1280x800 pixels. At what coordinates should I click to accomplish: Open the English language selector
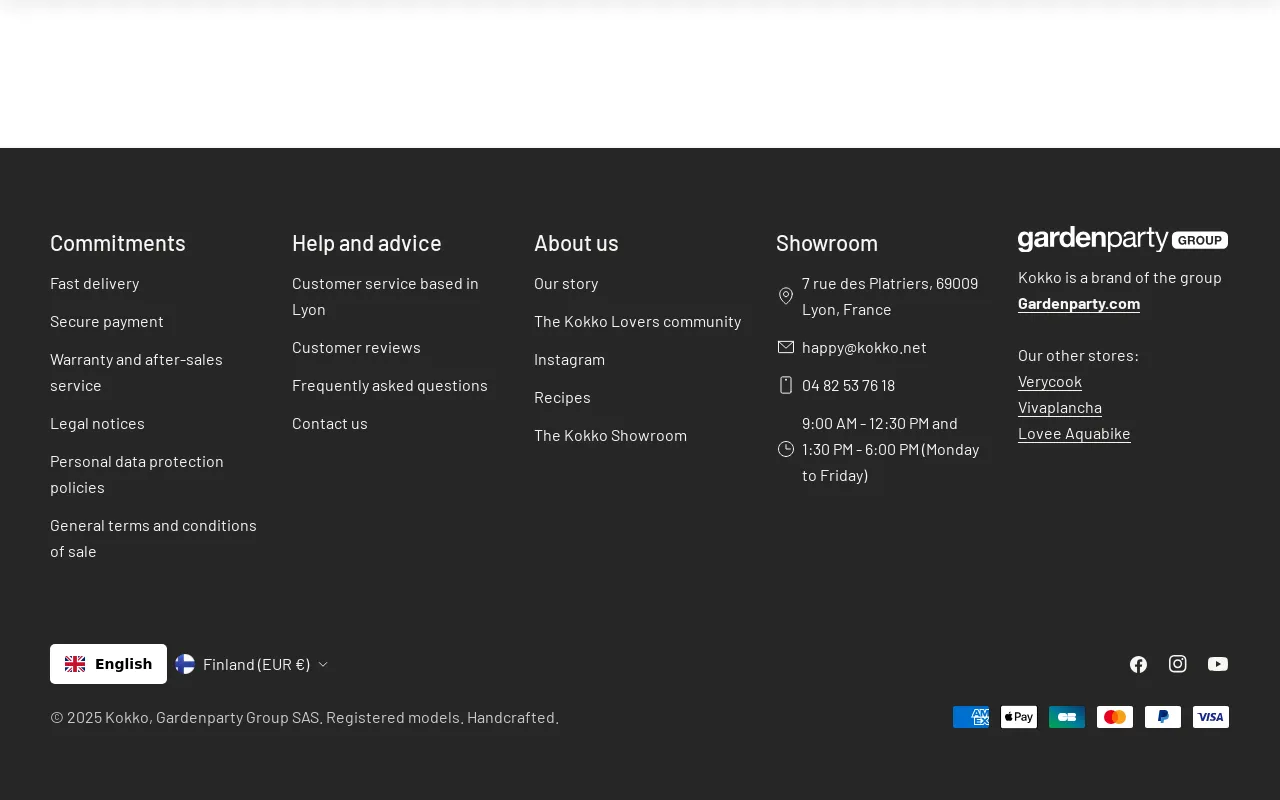[x=108, y=664]
